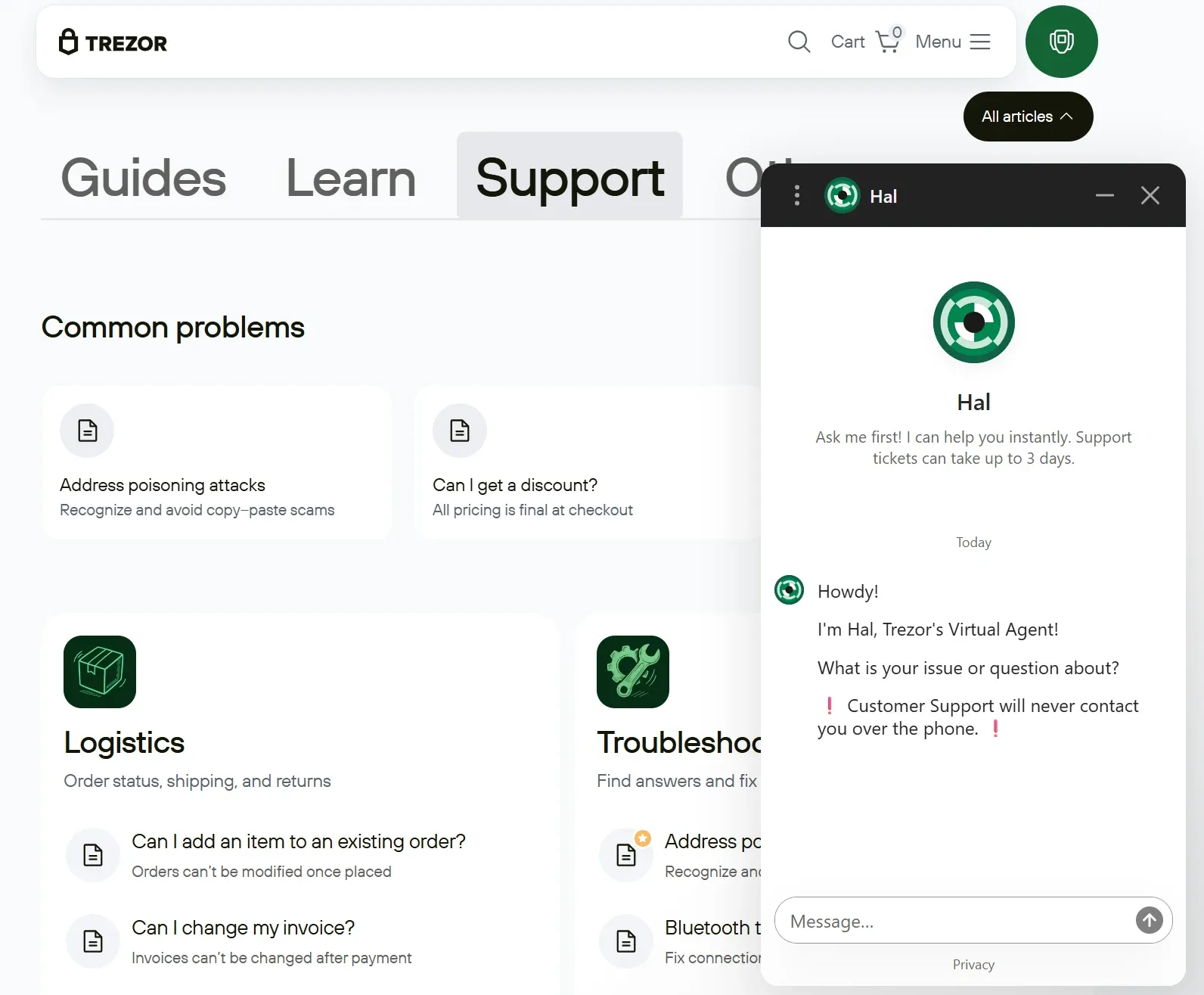
Task: Switch to the Learn tab
Action: point(351,179)
